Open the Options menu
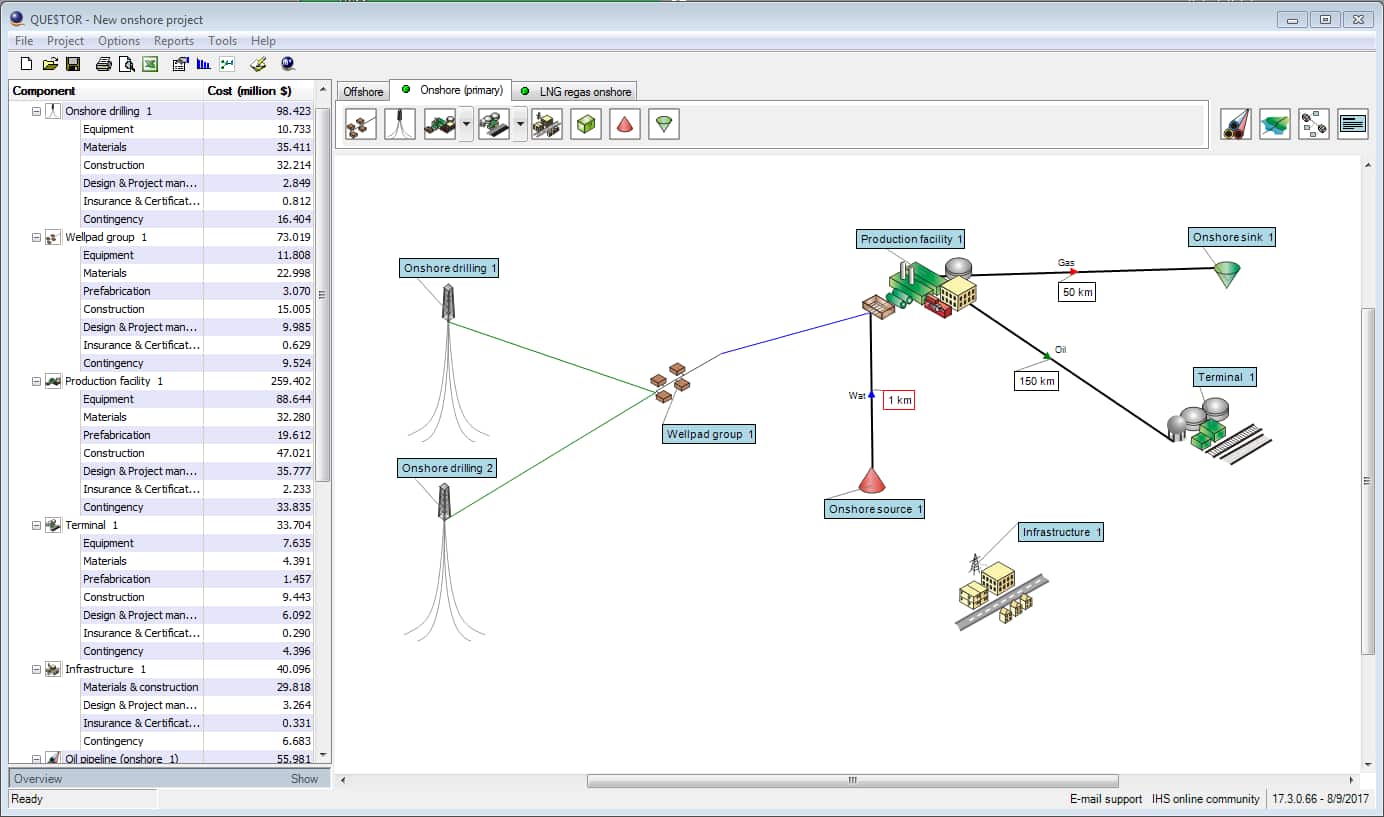This screenshot has width=1384, height=817. click(x=119, y=41)
